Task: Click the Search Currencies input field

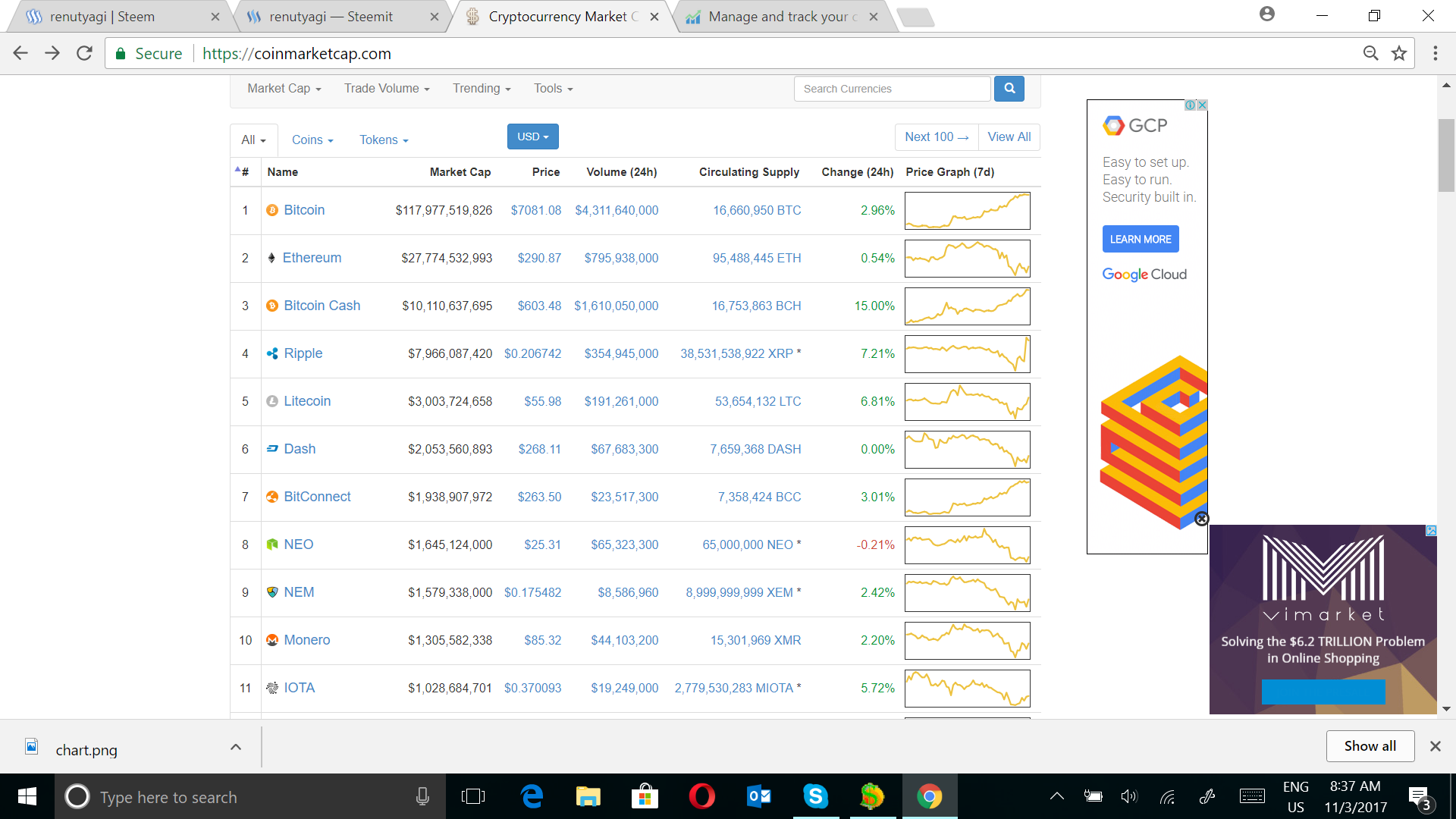Action: point(892,89)
